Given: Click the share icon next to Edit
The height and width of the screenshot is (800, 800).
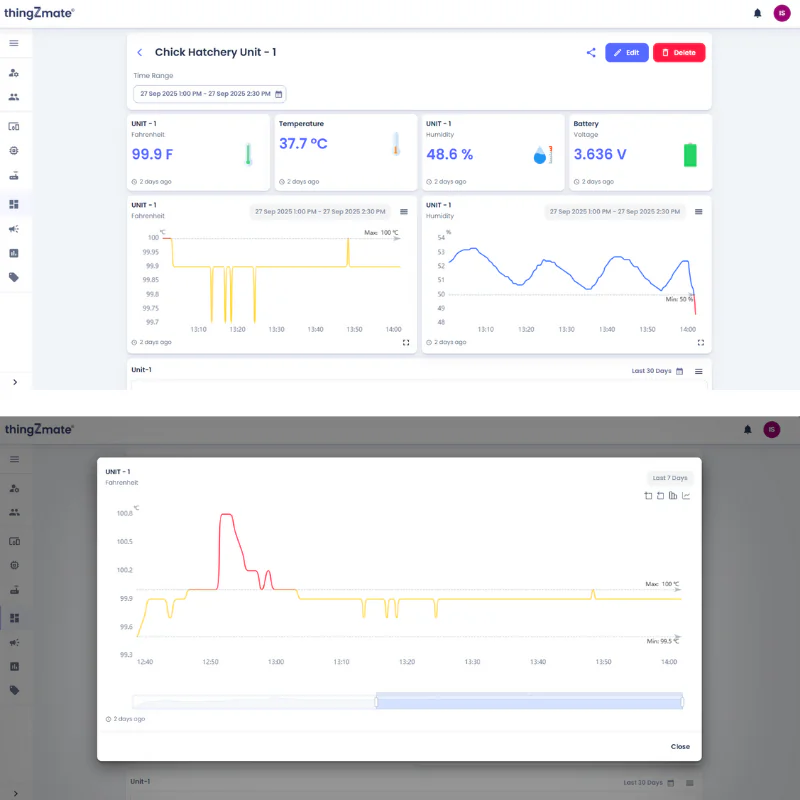Looking at the screenshot, I should [x=591, y=53].
